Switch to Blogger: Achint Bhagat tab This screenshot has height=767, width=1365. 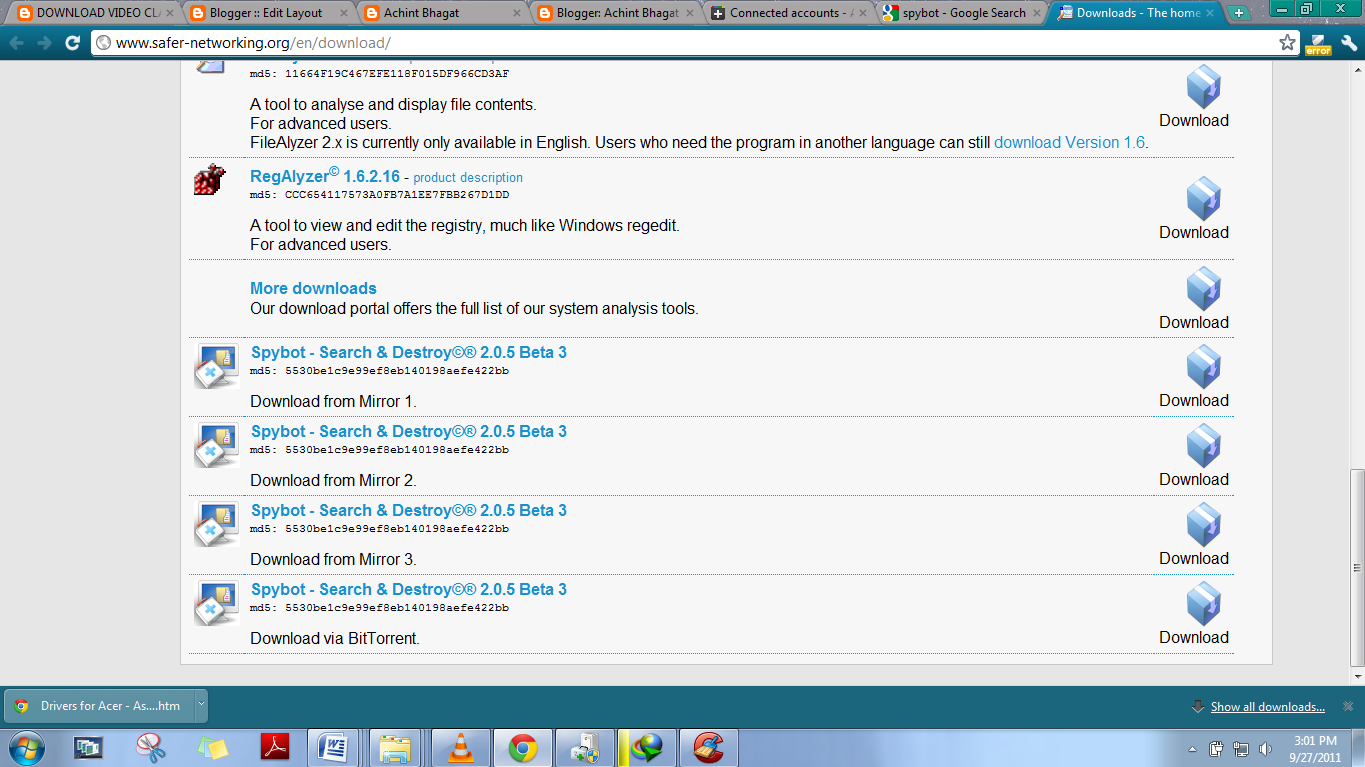(x=613, y=13)
